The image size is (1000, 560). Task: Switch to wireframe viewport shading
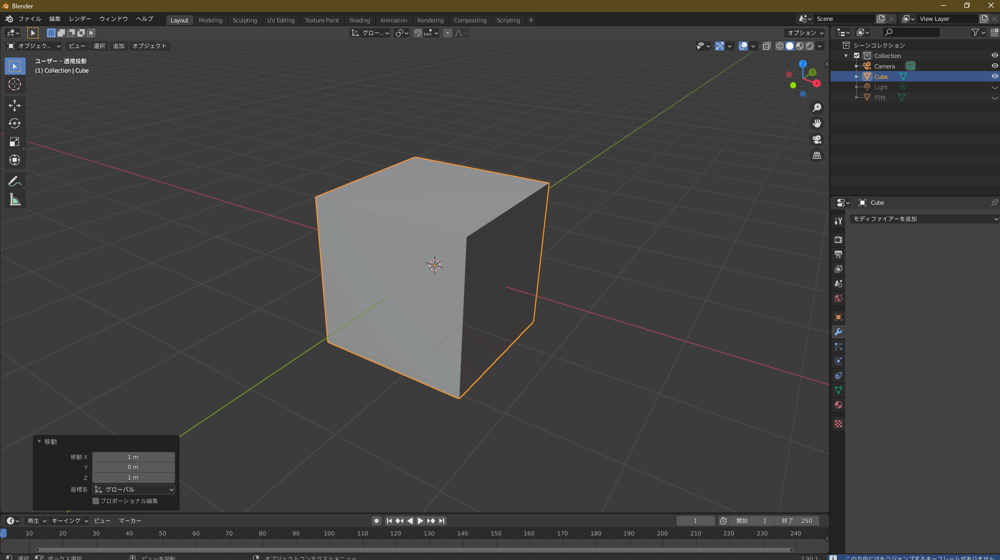tap(779, 46)
